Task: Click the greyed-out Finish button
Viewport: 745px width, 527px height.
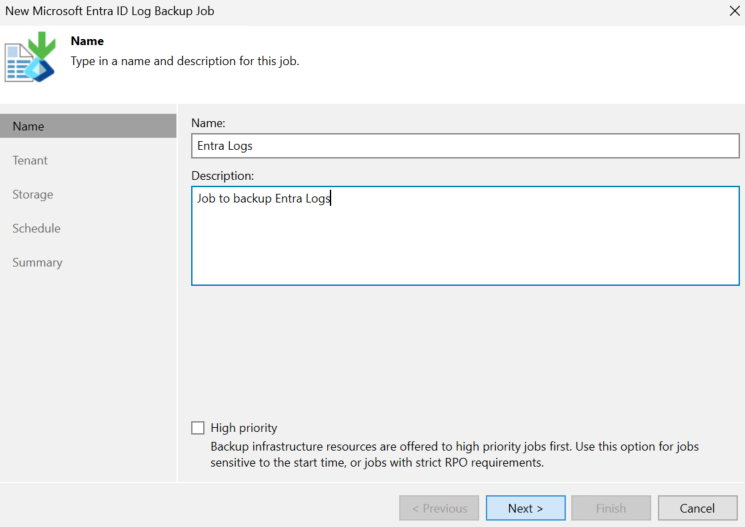Action: point(611,508)
